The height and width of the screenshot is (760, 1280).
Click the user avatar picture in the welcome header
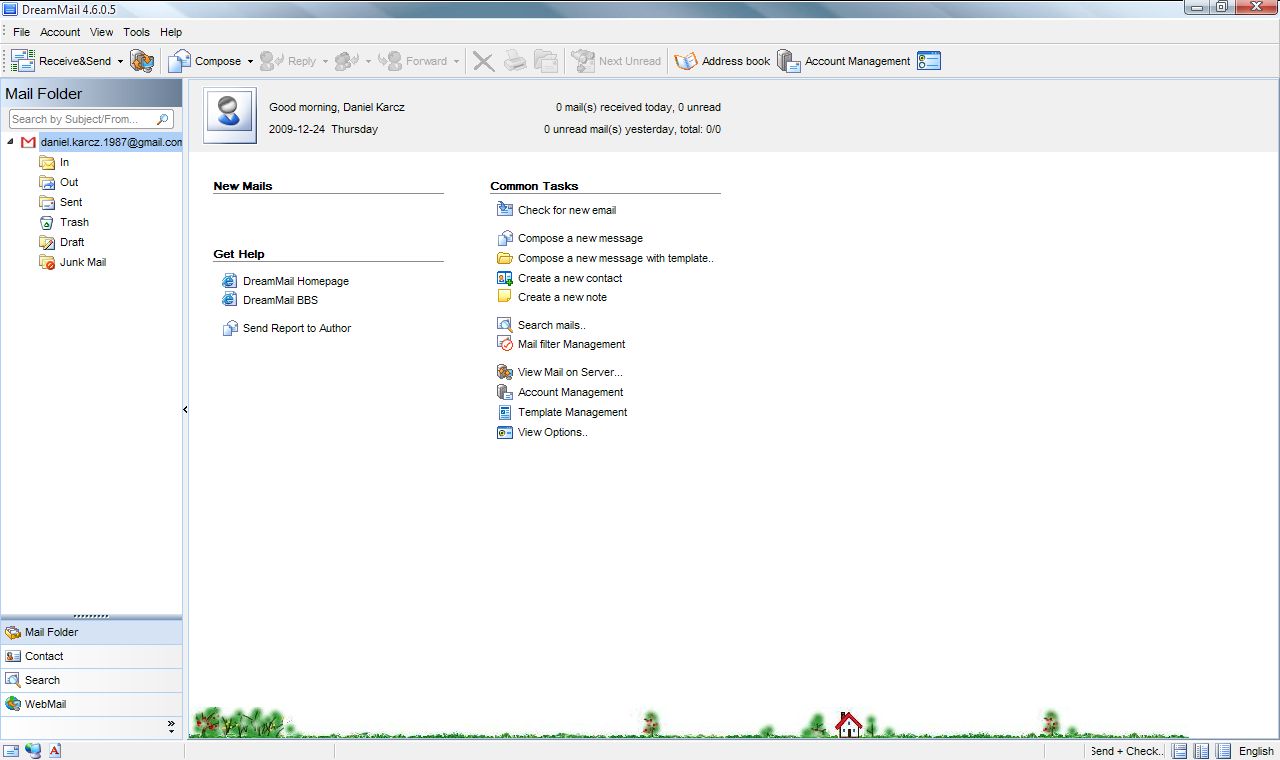pyautogui.click(x=230, y=115)
